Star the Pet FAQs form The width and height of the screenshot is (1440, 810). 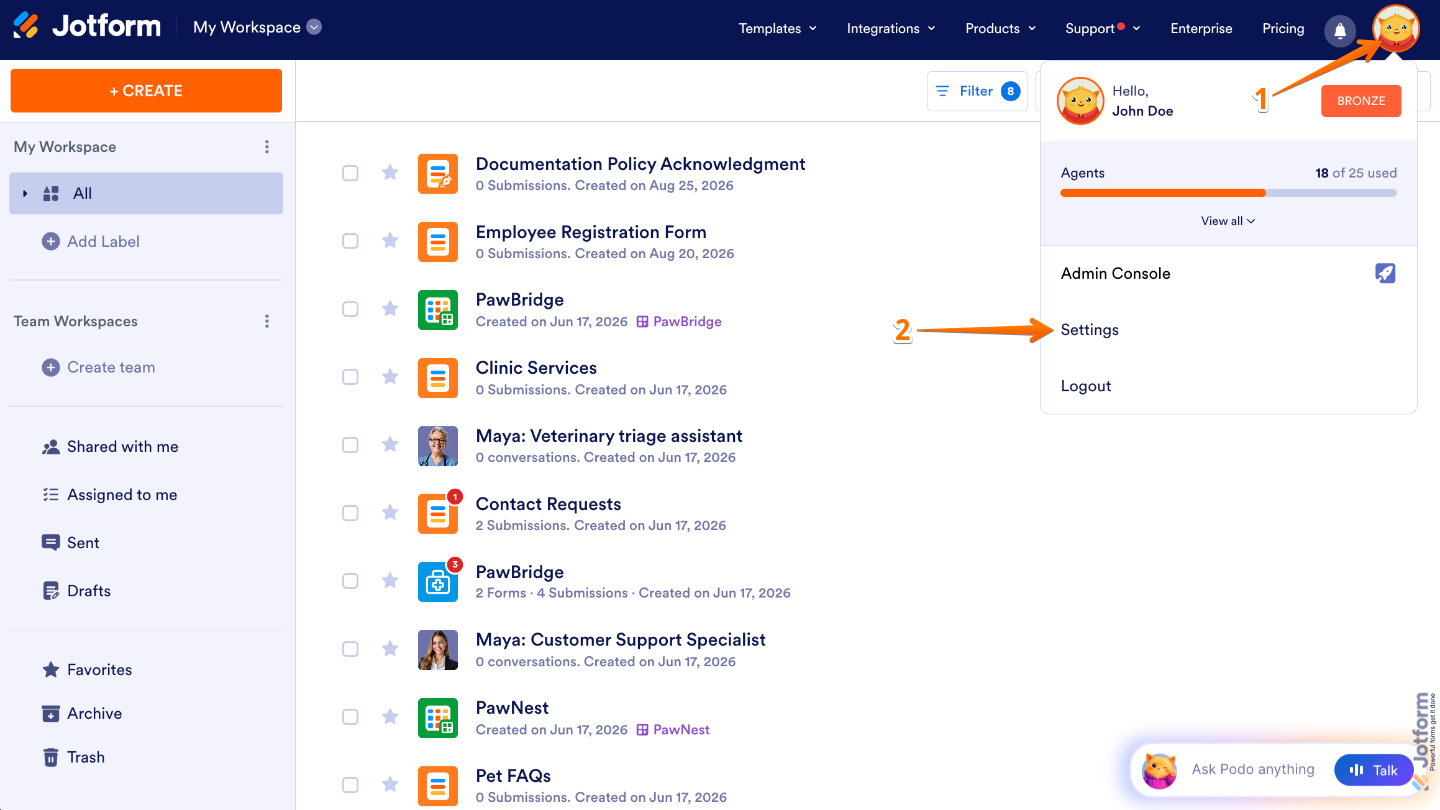(x=390, y=784)
